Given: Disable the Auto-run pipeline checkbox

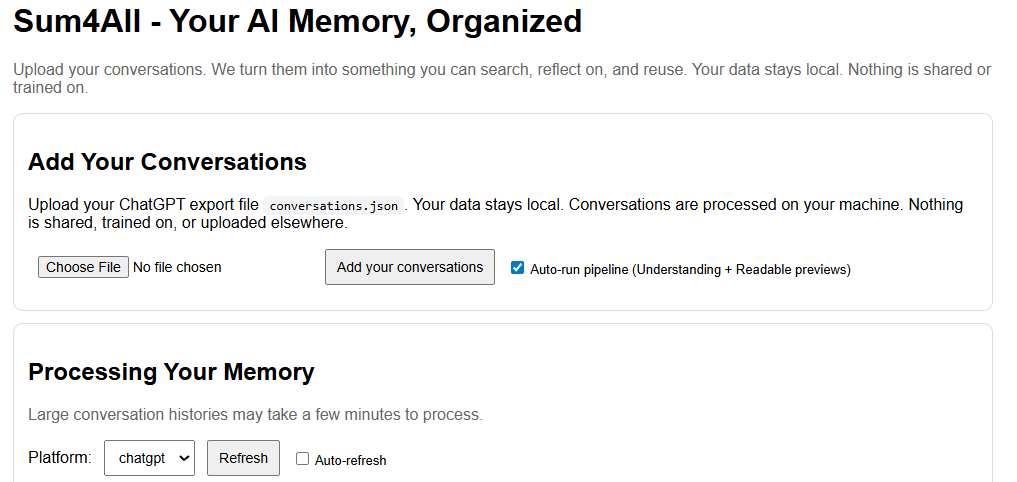Looking at the screenshot, I should (517, 268).
